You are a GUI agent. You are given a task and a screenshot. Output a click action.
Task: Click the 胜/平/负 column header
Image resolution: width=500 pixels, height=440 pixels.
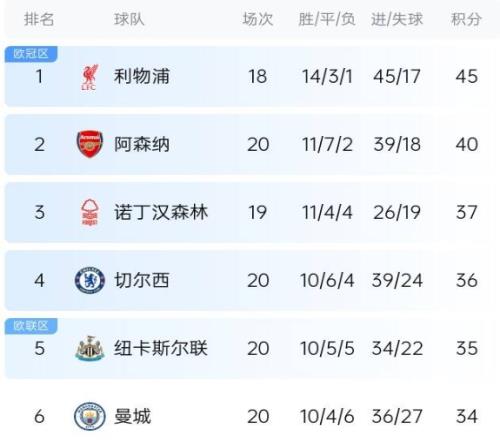pos(327,19)
